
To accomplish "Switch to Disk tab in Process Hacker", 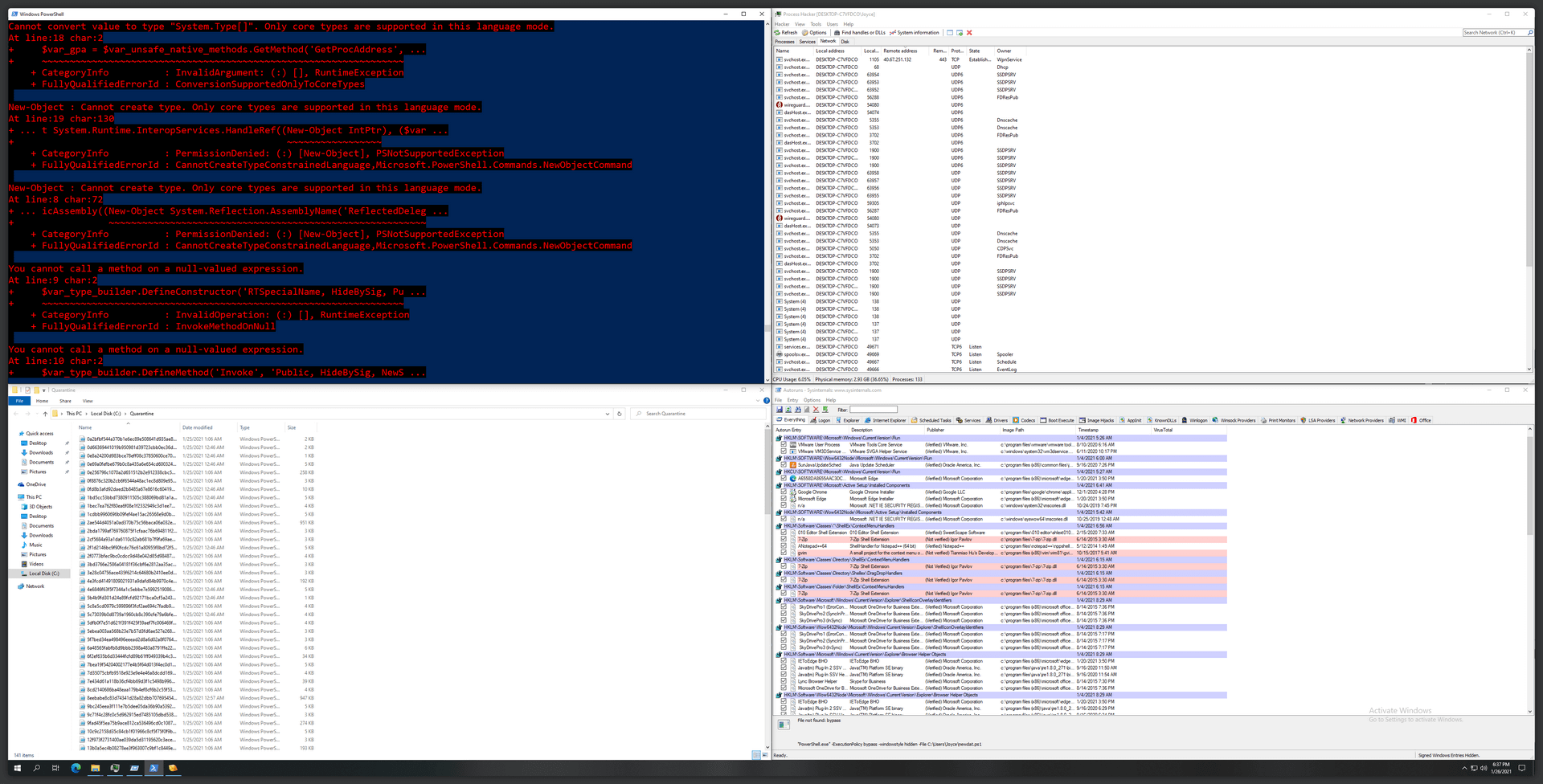I will pos(845,42).
